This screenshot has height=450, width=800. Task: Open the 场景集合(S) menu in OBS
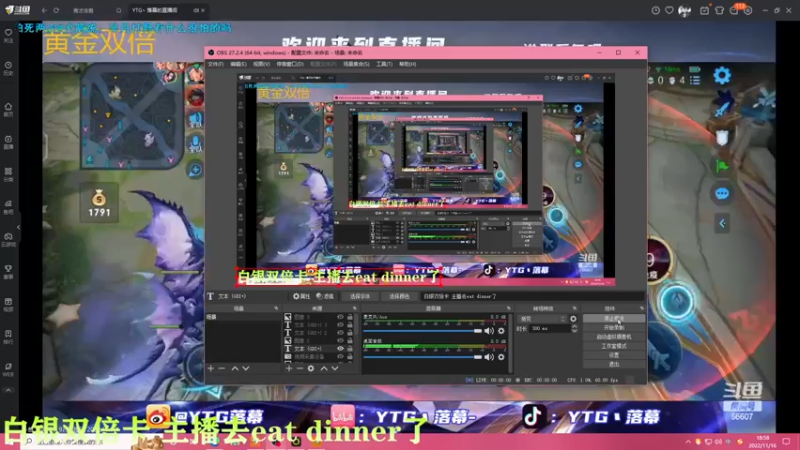[356, 64]
